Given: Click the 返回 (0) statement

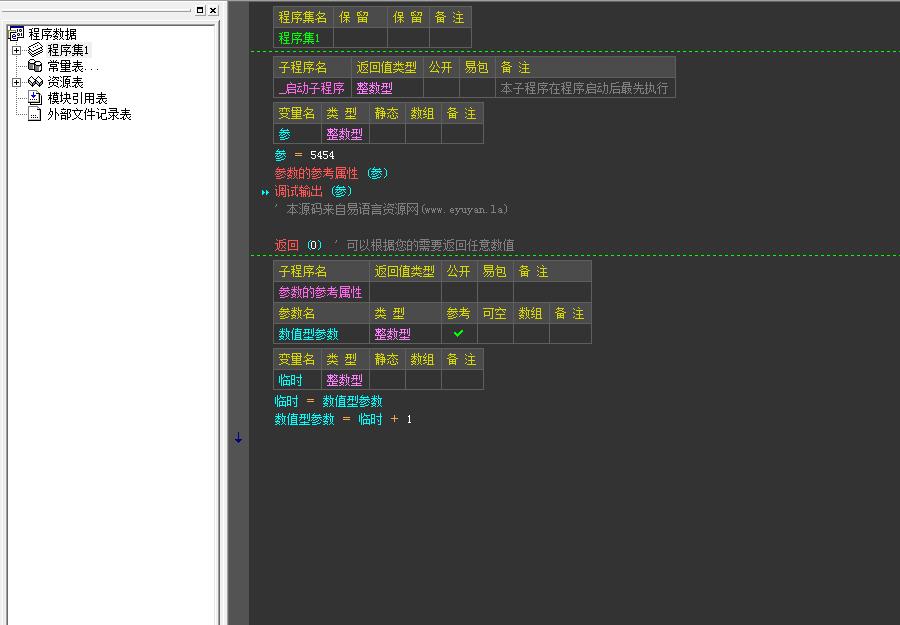Looking at the screenshot, I should click(298, 245).
